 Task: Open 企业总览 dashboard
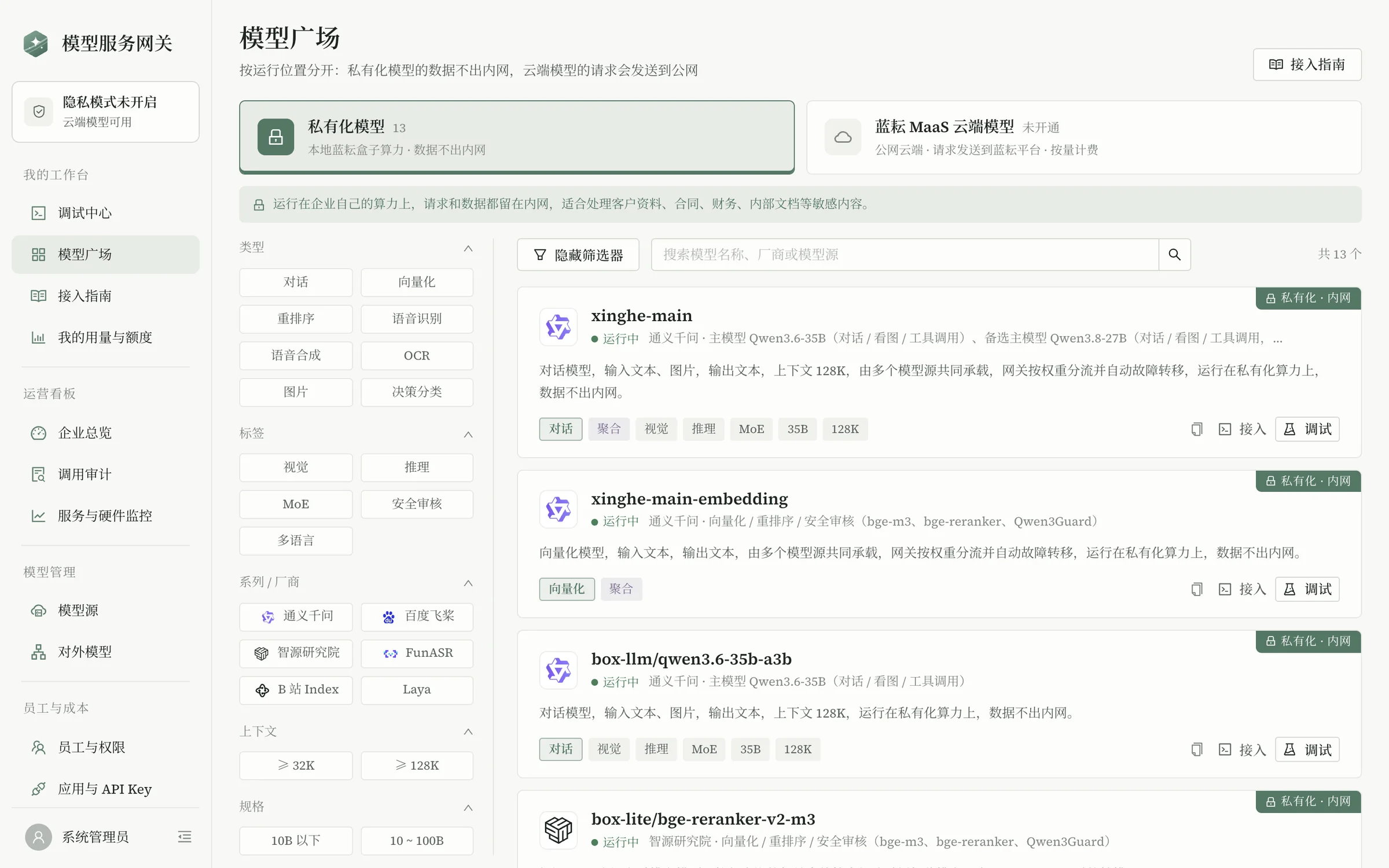(x=105, y=433)
